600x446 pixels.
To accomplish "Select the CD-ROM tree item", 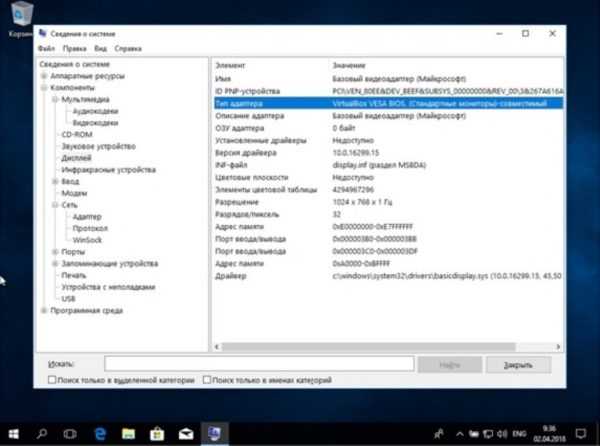I will (x=77, y=135).
